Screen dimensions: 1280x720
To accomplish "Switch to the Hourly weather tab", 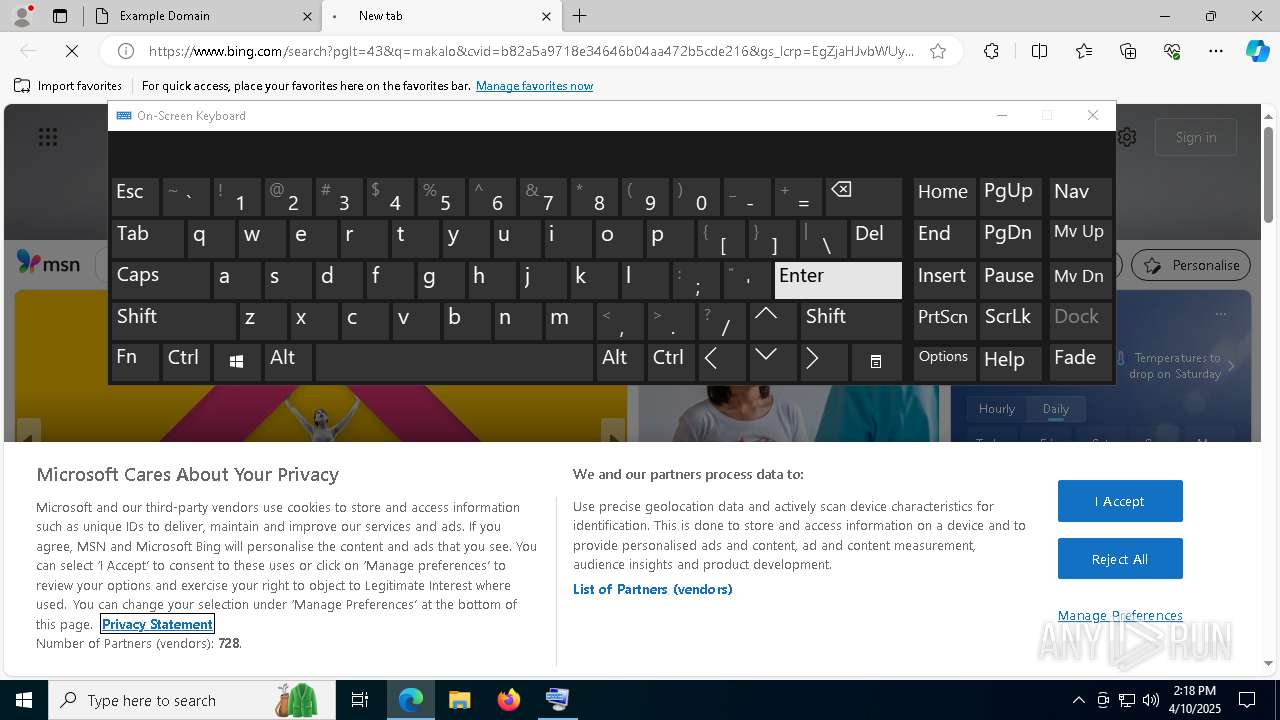I will point(997,408).
